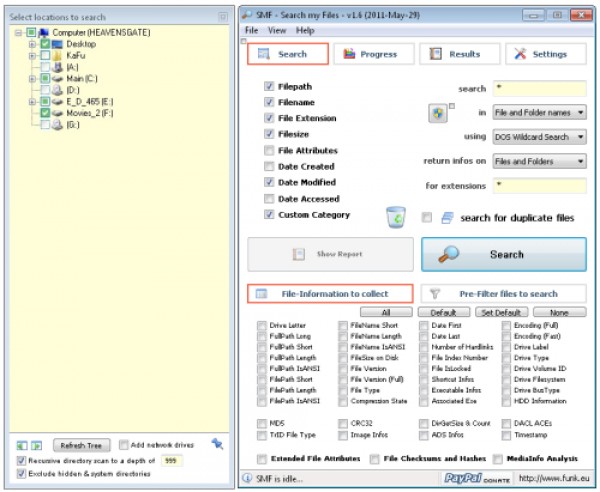
Task: Click the right green tree arrow icon
Action: 36,445
